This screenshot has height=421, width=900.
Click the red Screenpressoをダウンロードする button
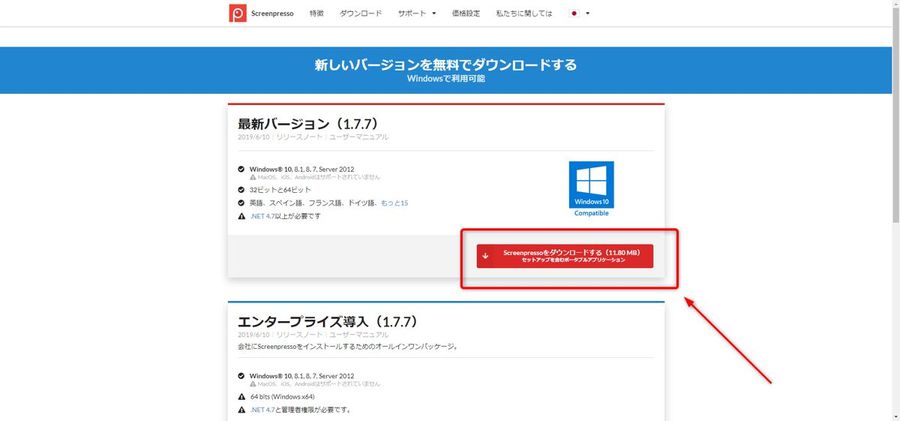click(565, 256)
